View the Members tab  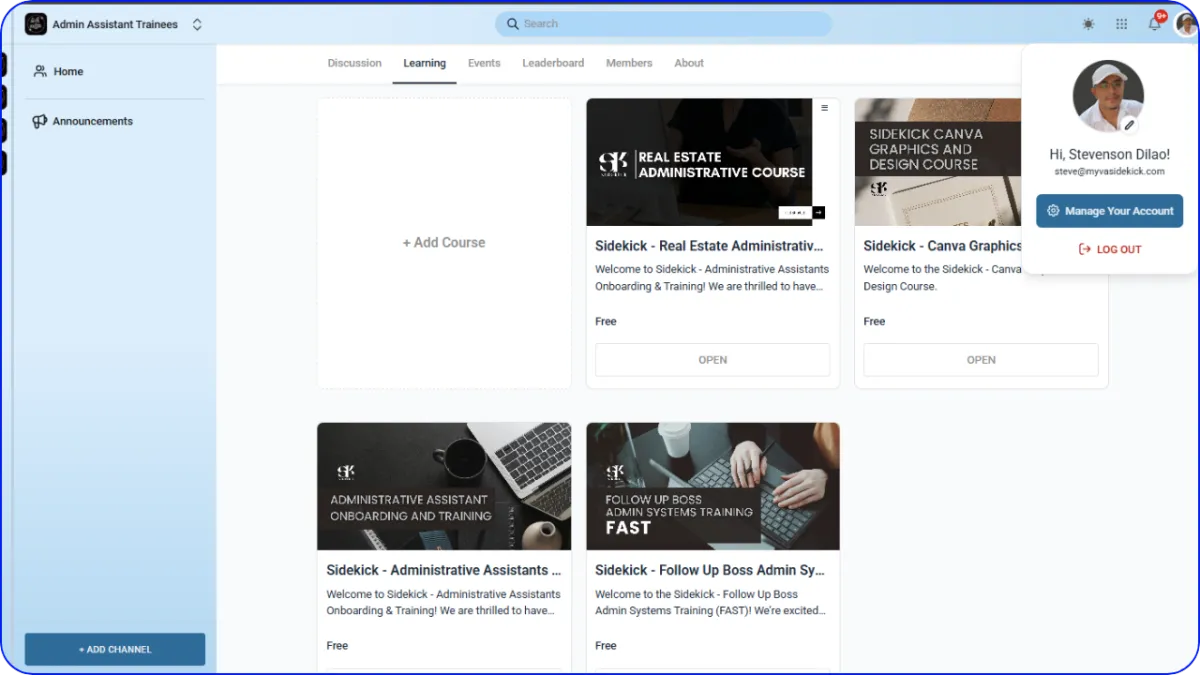(629, 63)
